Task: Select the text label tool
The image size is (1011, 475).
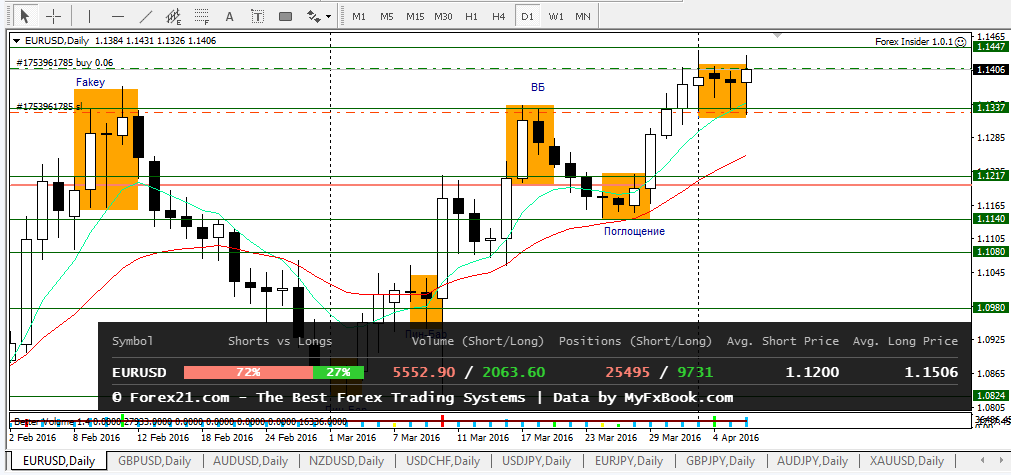Action: (257, 15)
